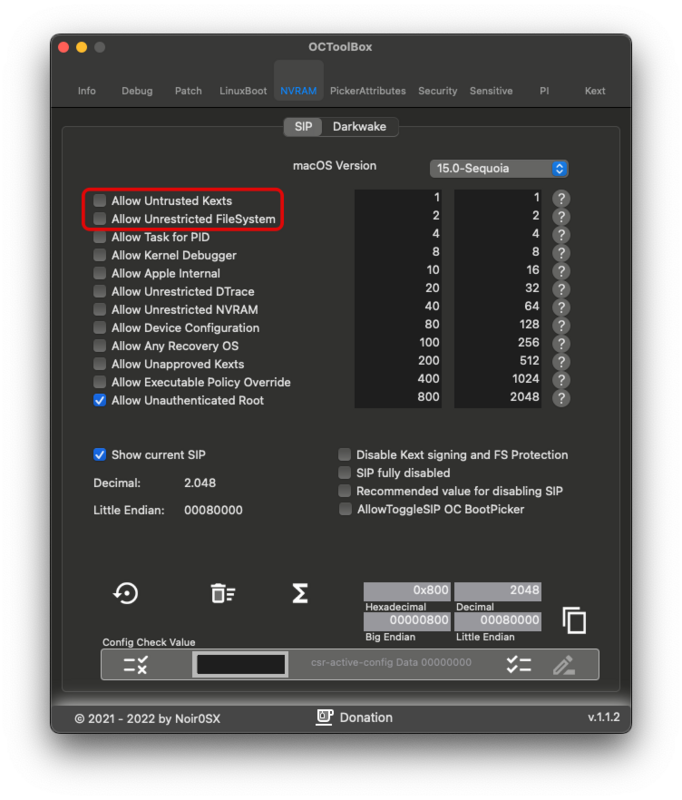682x800 pixels.
Task: Enable Allow Untrusted Kexts checkbox
Action: pyautogui.click(x=100, y=200)
